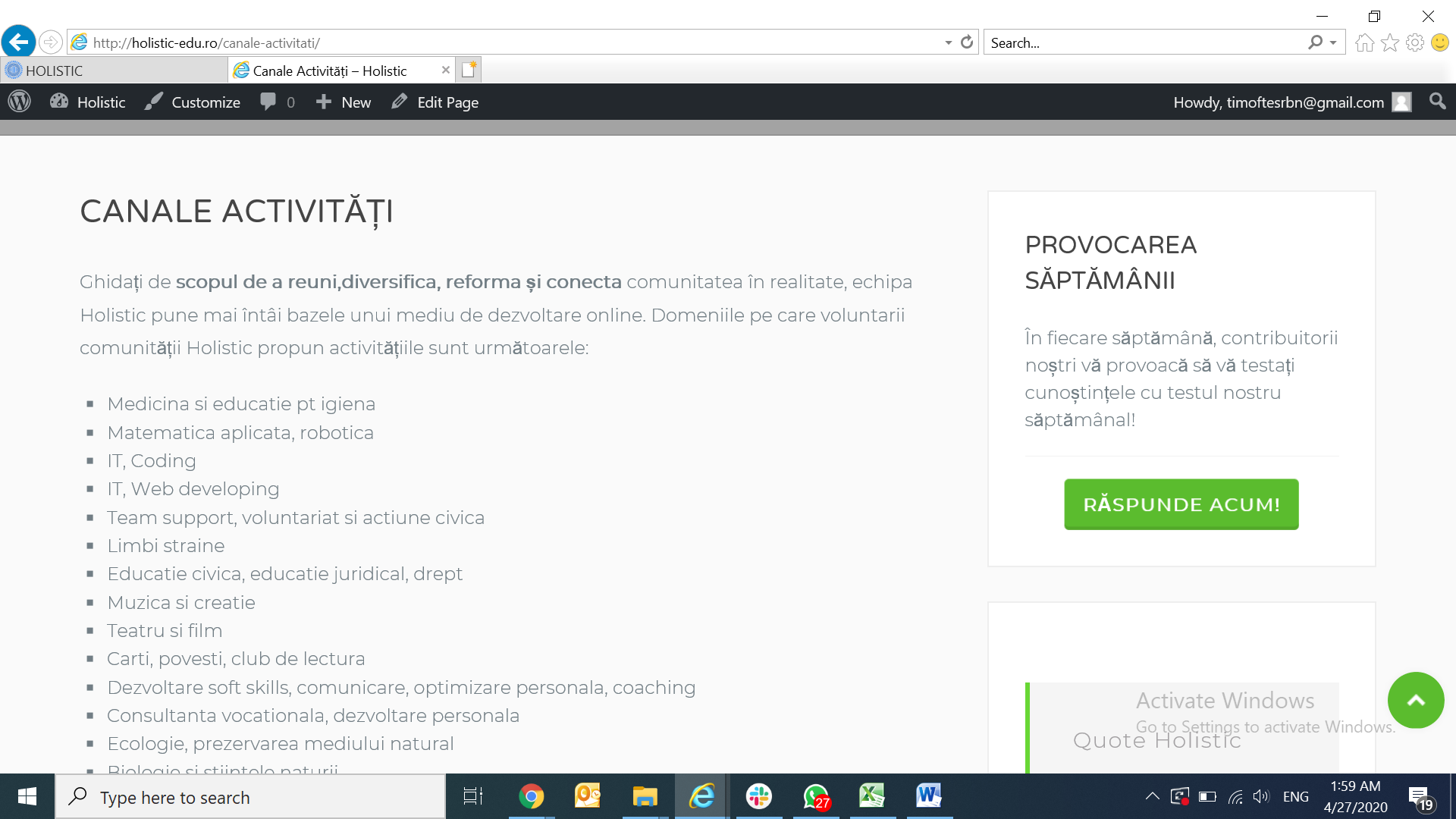Open the browser home icon
This screenshot has height=819, width=1456.
(x=1364, y=42)
